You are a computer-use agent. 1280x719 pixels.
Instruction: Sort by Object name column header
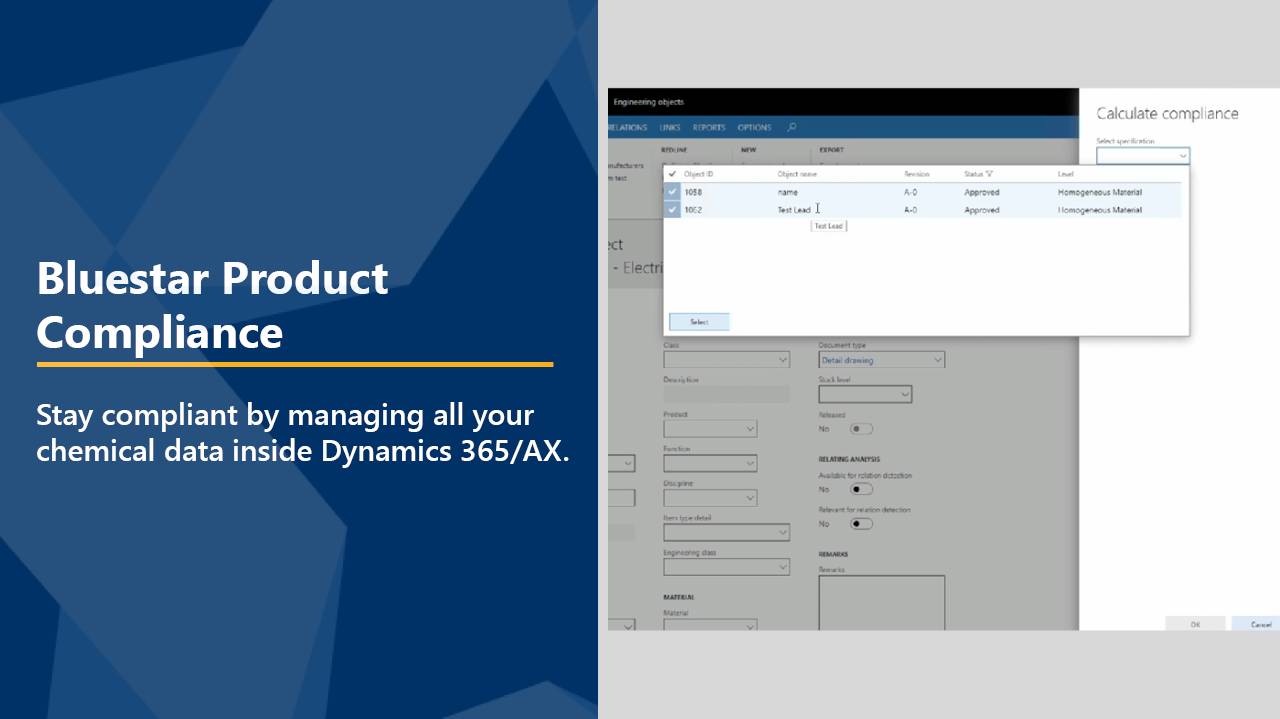797,174
